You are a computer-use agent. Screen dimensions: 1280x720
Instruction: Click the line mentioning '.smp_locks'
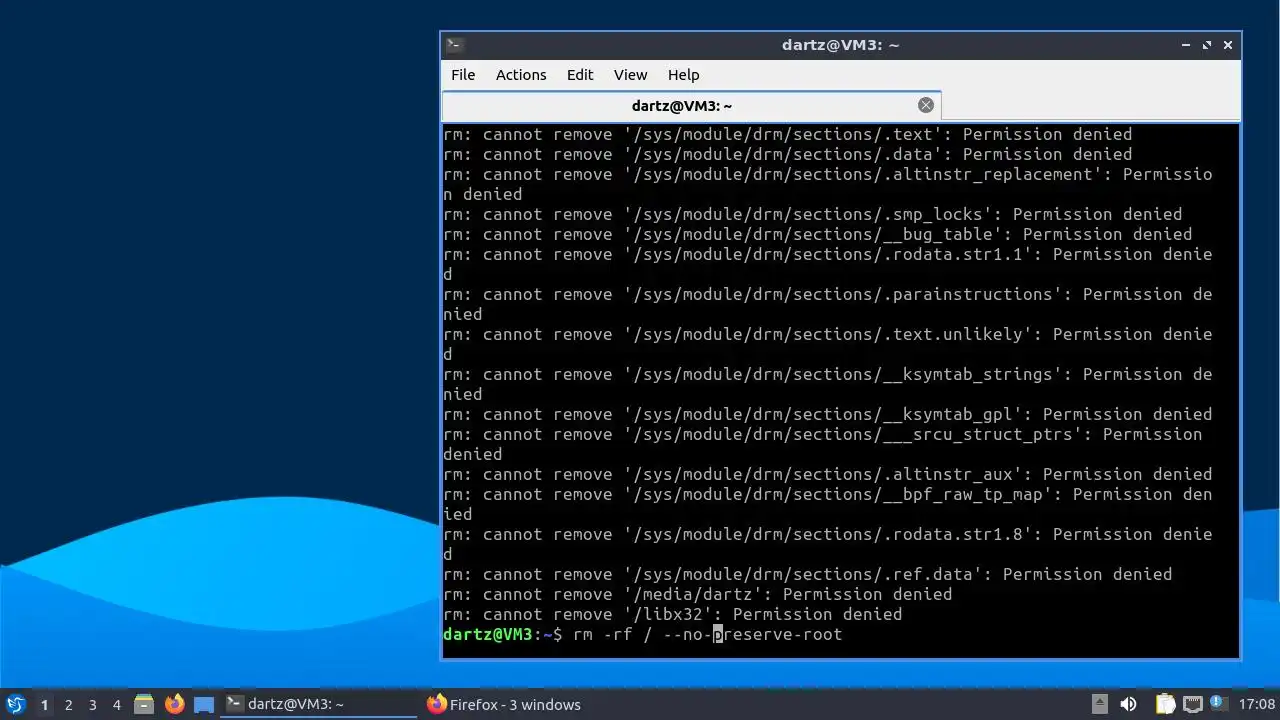click(x=812, y=215)
